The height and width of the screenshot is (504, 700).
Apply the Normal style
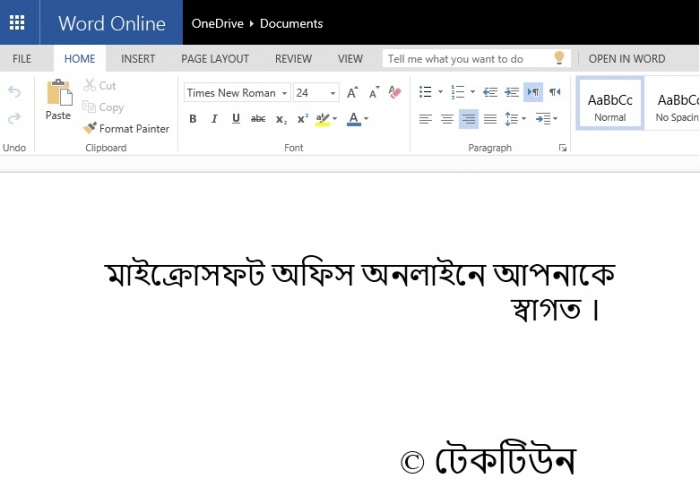610,104
